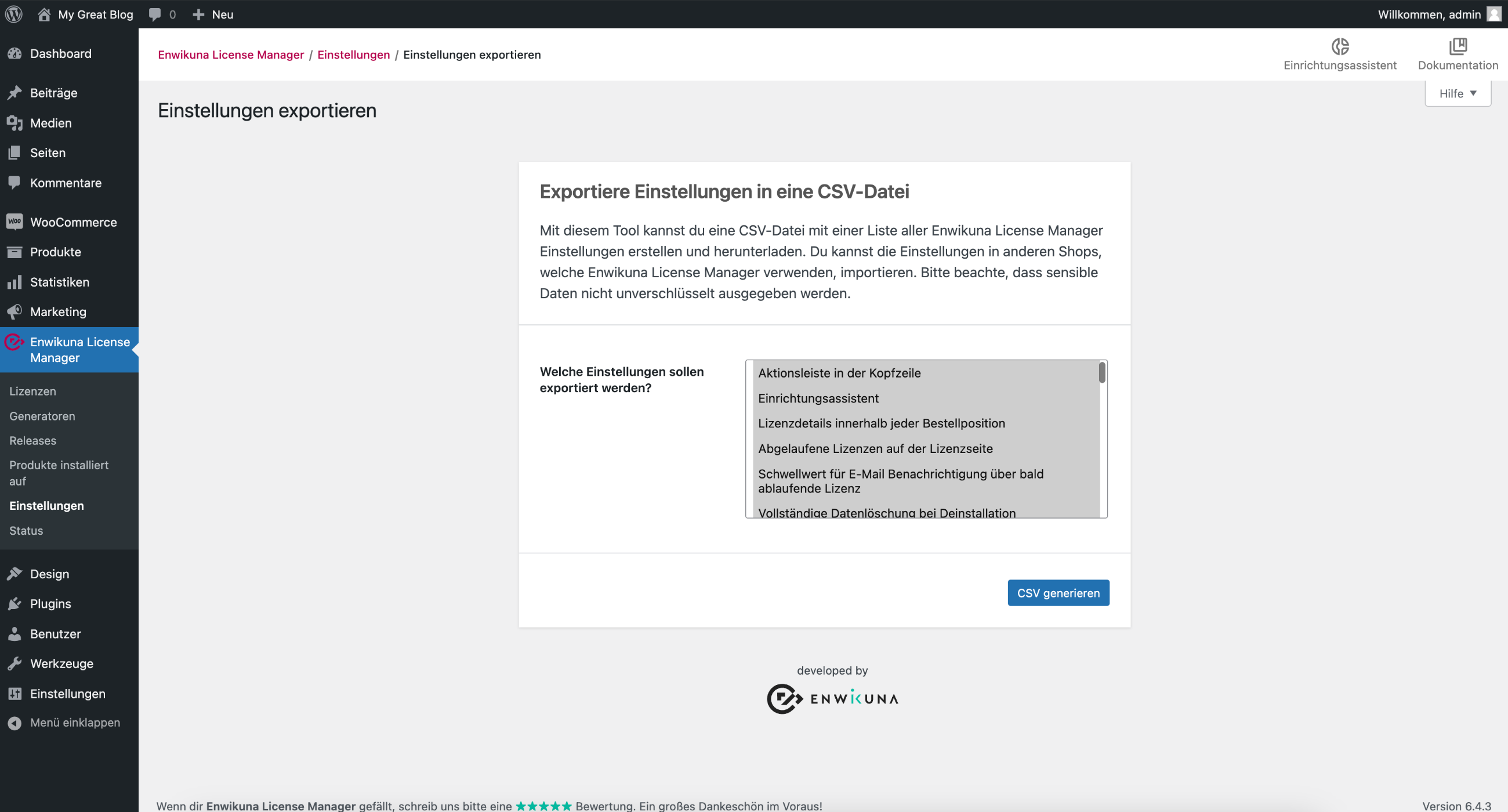Screen dimensions: 1508x812
Task: Click the Marketing megaphone icon
Action: tap(14, 311)
